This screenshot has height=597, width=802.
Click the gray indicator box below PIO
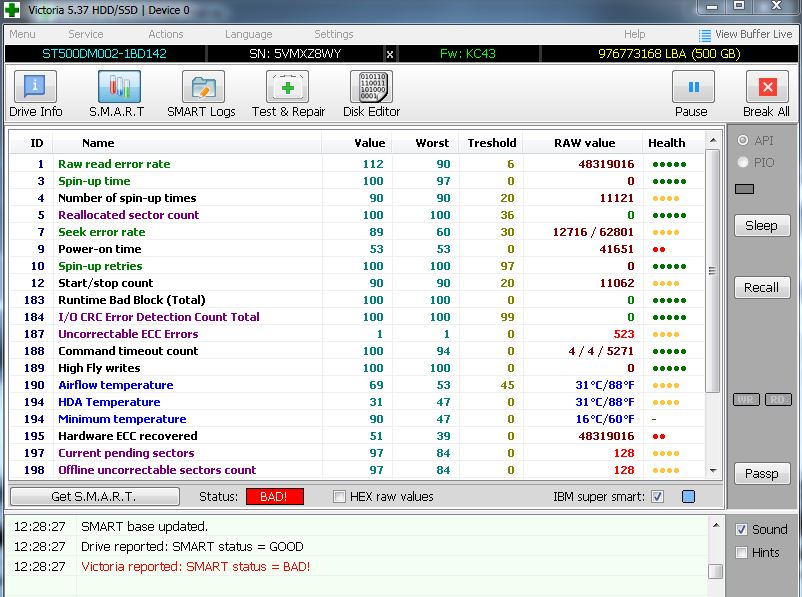(x=744, y=189)
